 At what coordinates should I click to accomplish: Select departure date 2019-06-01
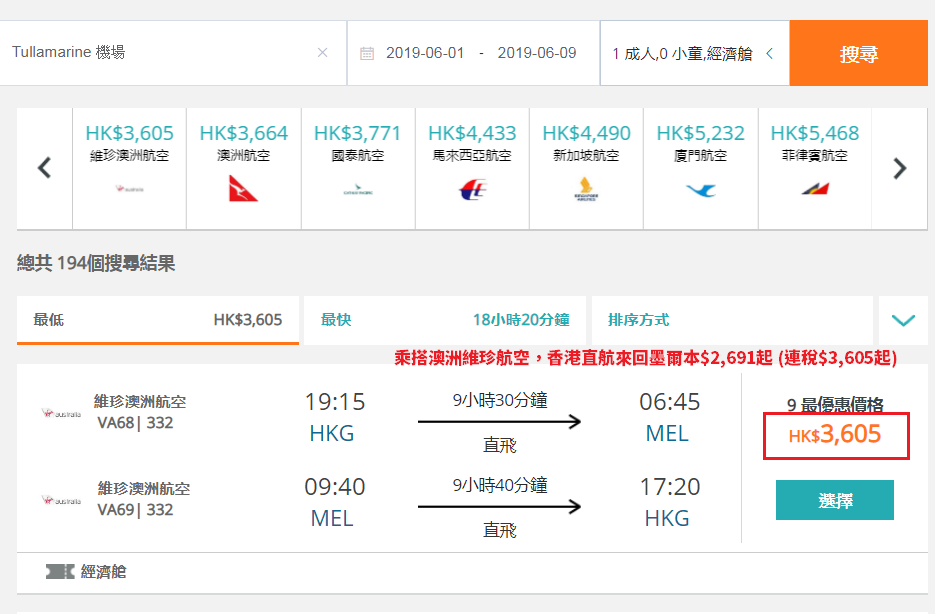425,53
